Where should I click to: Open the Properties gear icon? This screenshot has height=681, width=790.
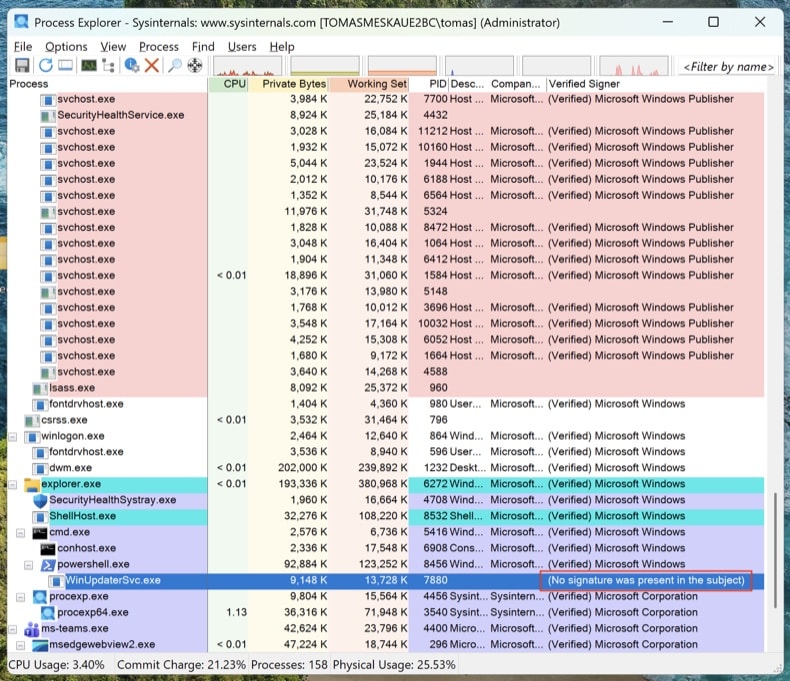pyautogui.click(x=132, y=65)
